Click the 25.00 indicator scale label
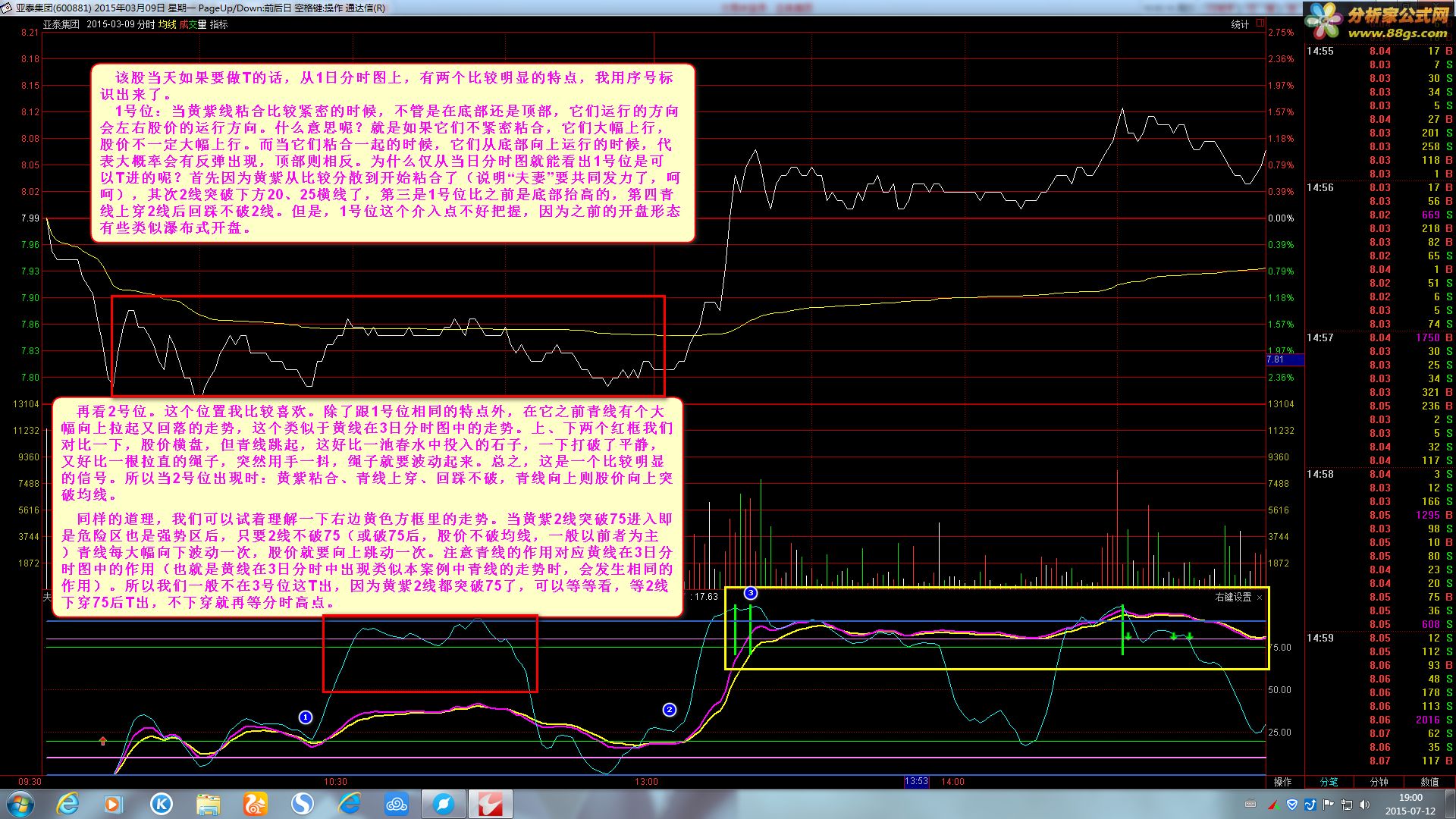This screenshot has height=819, width=1456. tap(1279, 732)
